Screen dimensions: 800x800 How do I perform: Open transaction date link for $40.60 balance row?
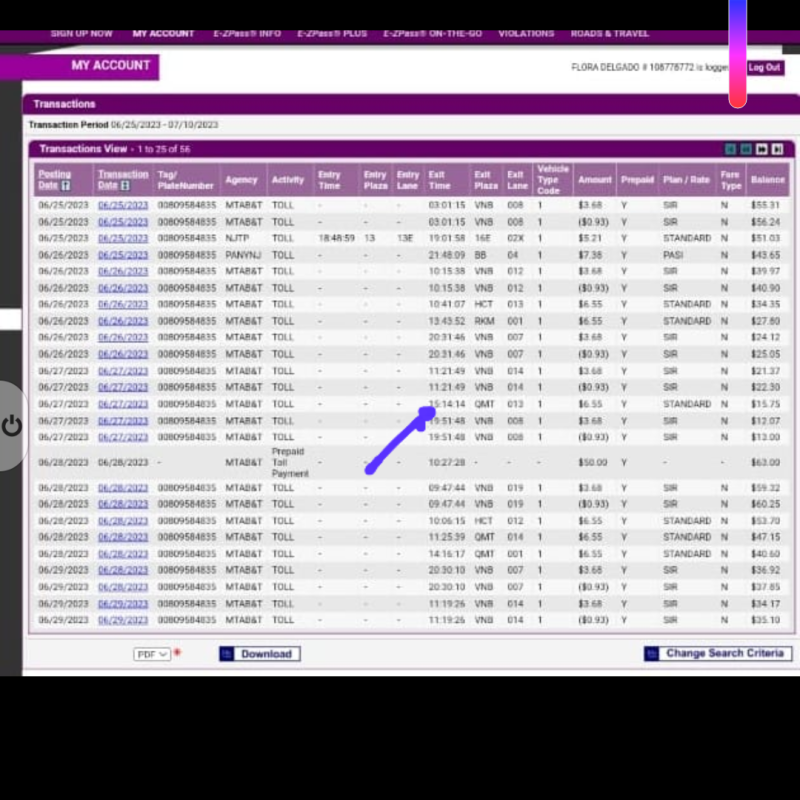pos(123,554)
